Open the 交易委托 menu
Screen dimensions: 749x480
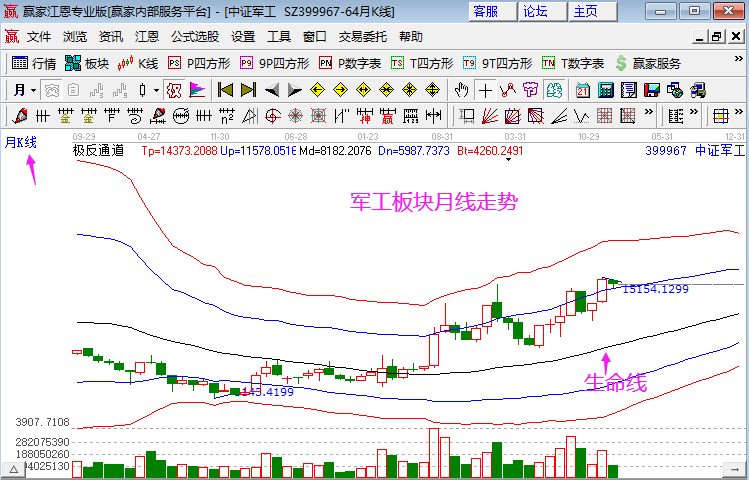(363, 37)
